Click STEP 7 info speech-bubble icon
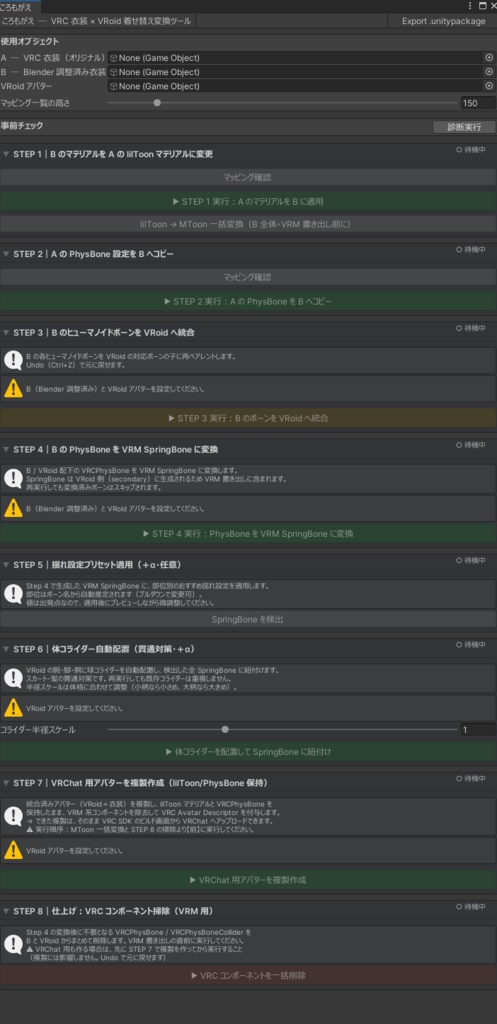 13,816
